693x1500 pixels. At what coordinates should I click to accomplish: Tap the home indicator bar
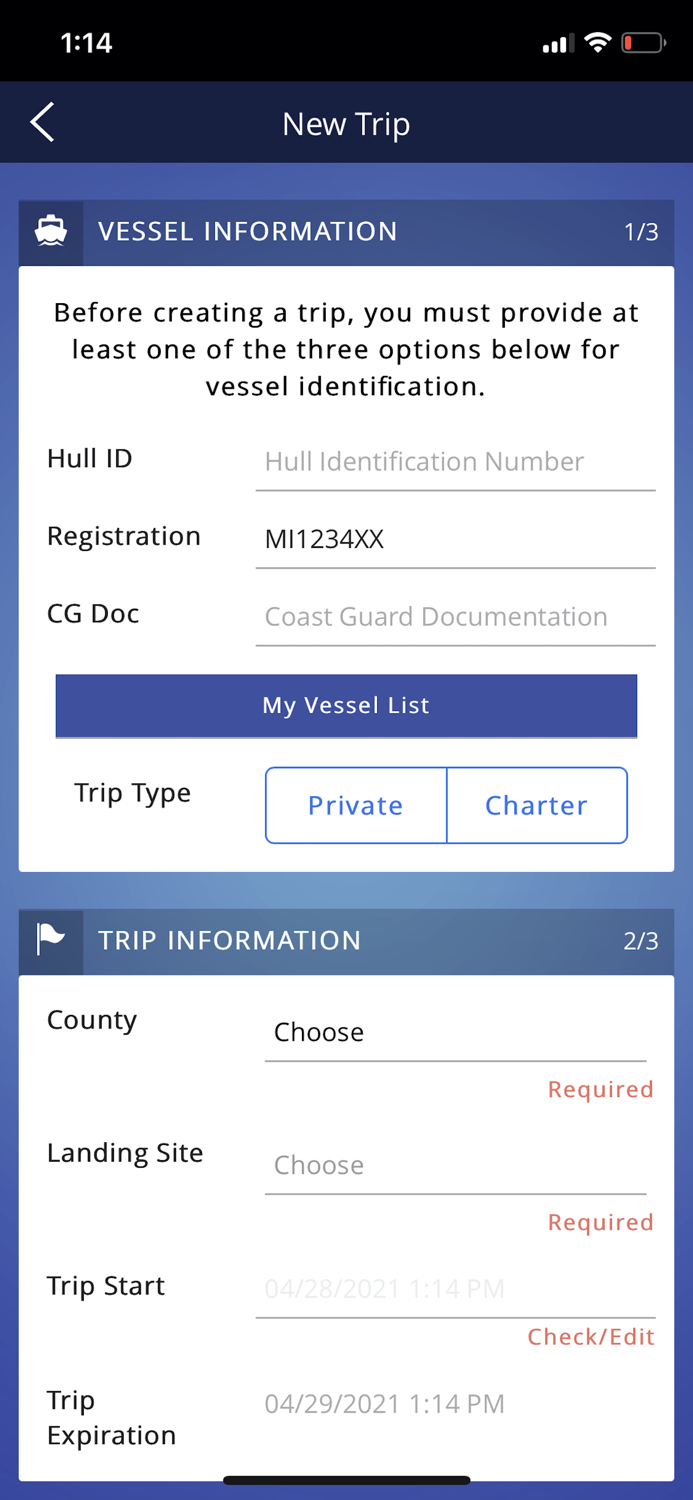pos(346,1481)
